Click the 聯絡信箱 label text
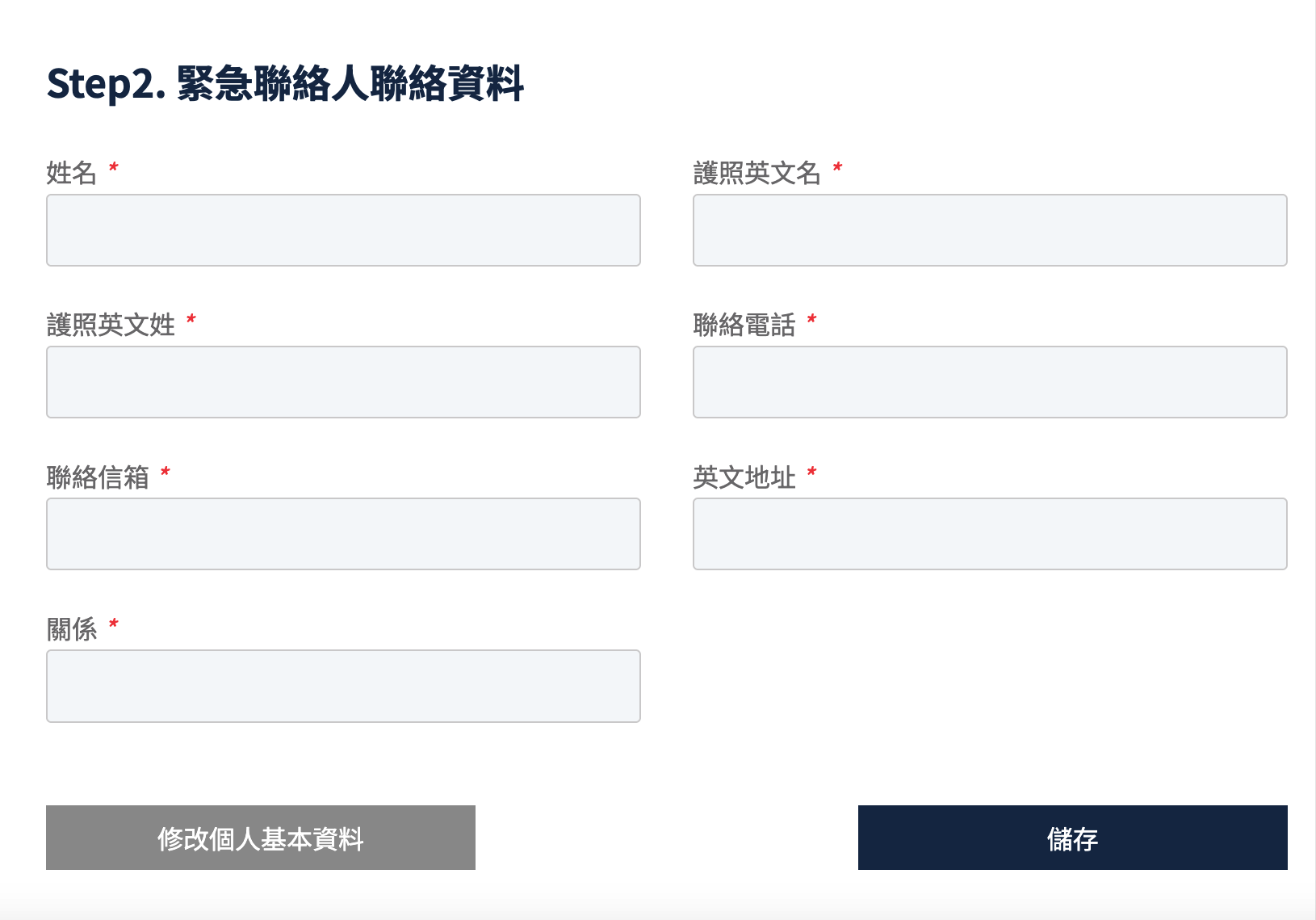Image resolution: width=1316 pixels, height=920 pixels. tap(98, 477)
